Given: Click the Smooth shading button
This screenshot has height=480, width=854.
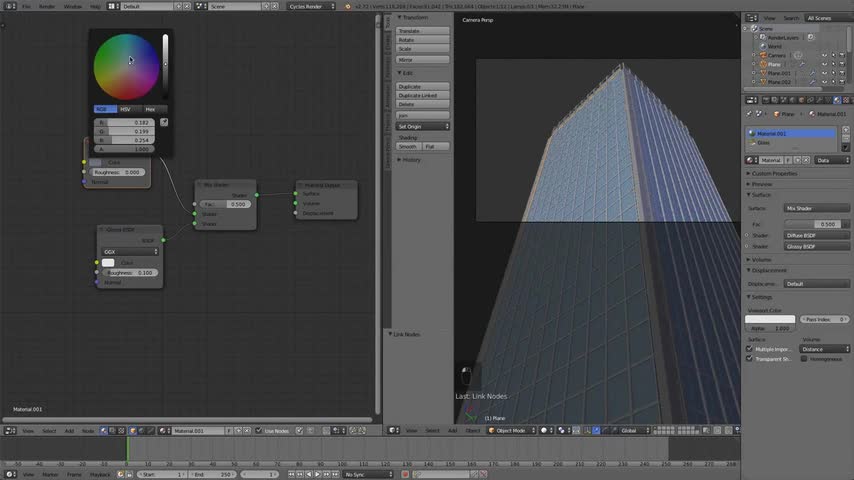Looking at the screenshot, I should coord(408,147).
